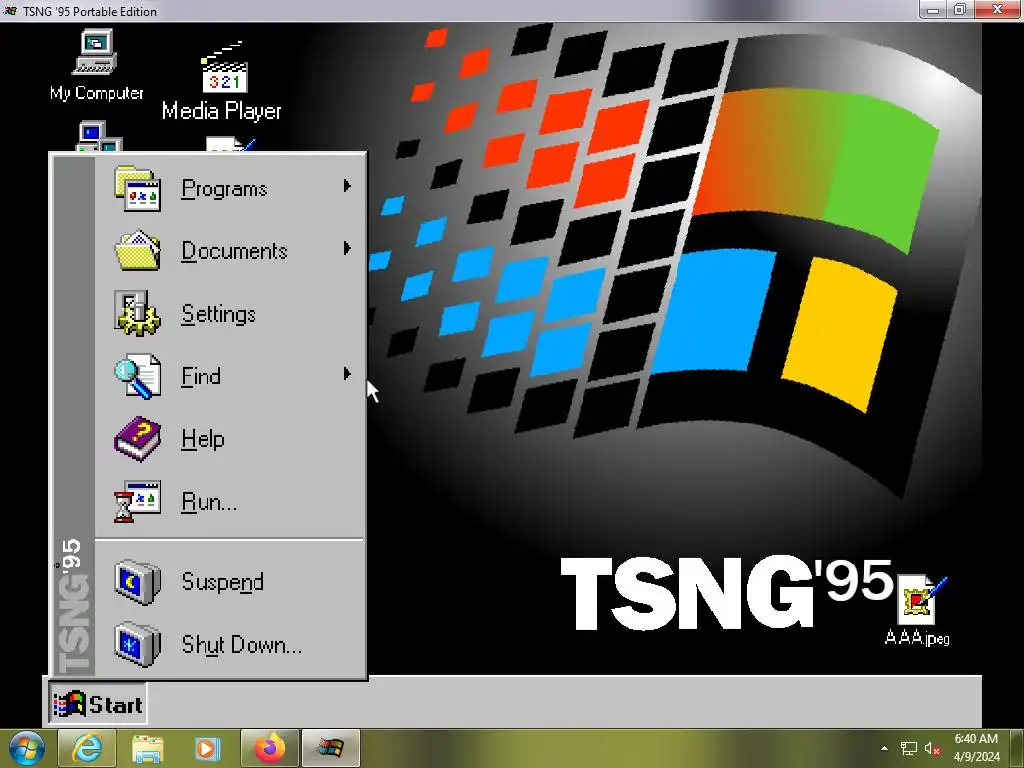Viewport: 1024px width, 768px height.
Task: Open the Windows 7 Start orb
Action: [x=27, y=748]
